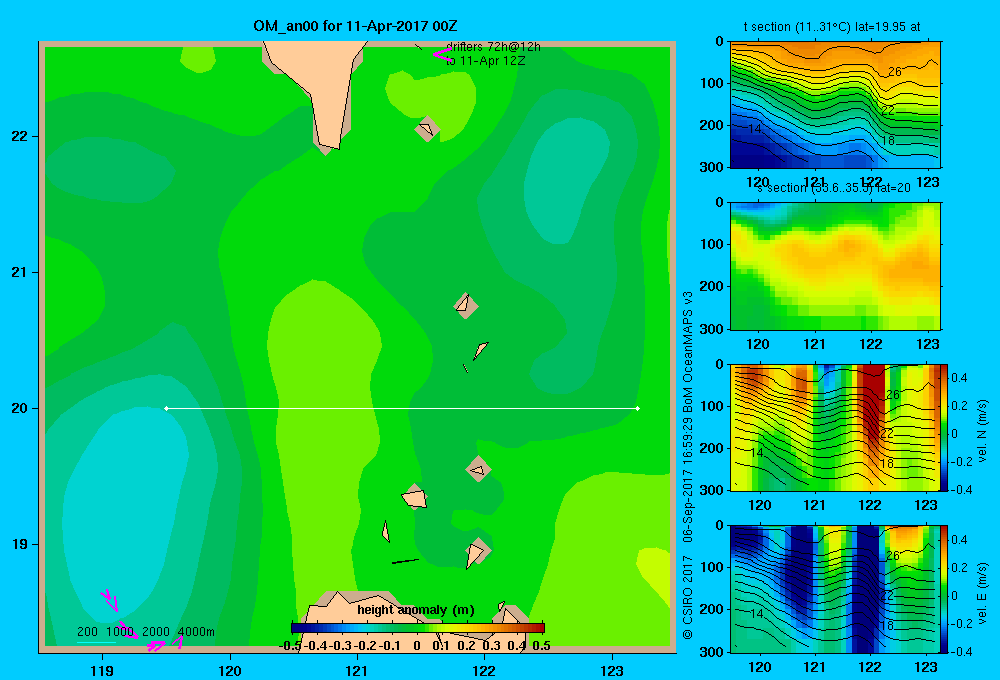This screenshot has width=1000, height=680.
Task: Click the '26' contour label in the temperature section
Action: (x=895, y=71)
